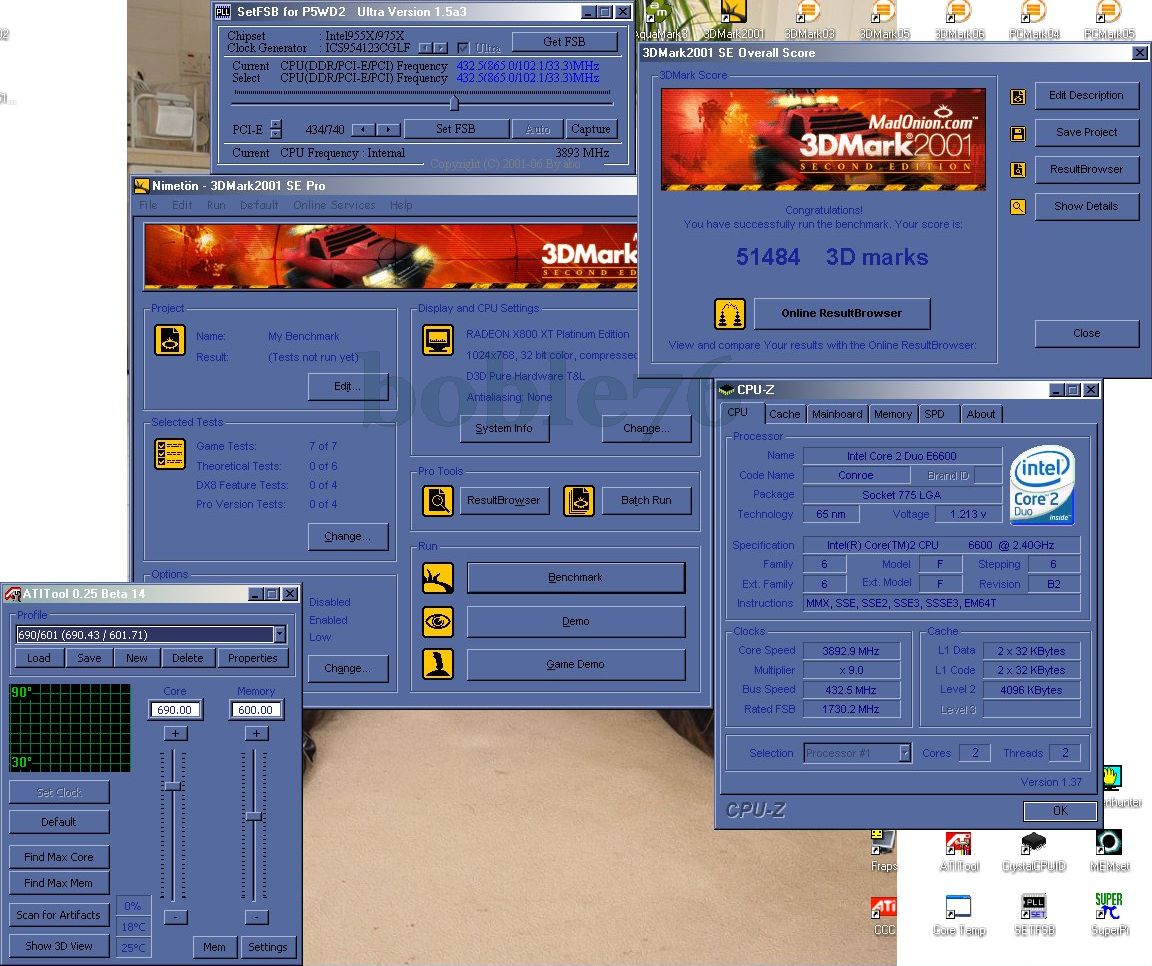1152x966 pixels.
Task: Open the Run menu in 3DMark2001
Action: pyautogui.click(x=216, y=205)
